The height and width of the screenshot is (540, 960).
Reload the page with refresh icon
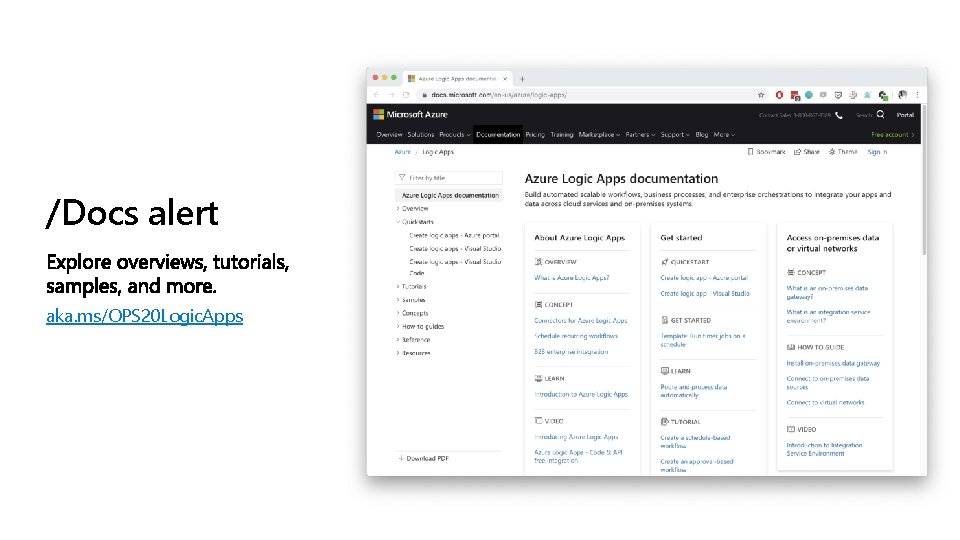(x=406, y=95)
